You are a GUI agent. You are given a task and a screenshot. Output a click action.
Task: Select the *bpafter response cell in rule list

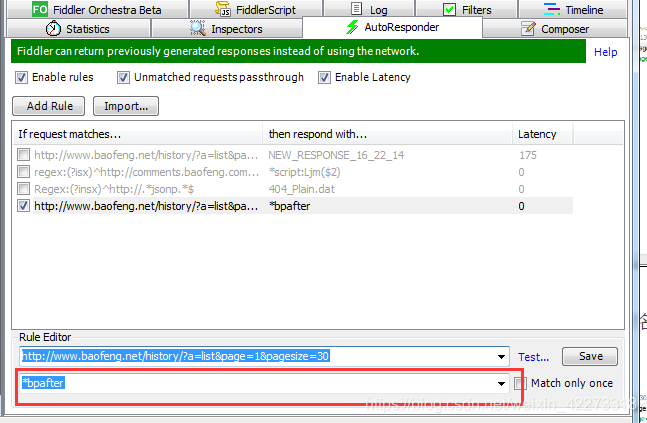click(289, 206)
